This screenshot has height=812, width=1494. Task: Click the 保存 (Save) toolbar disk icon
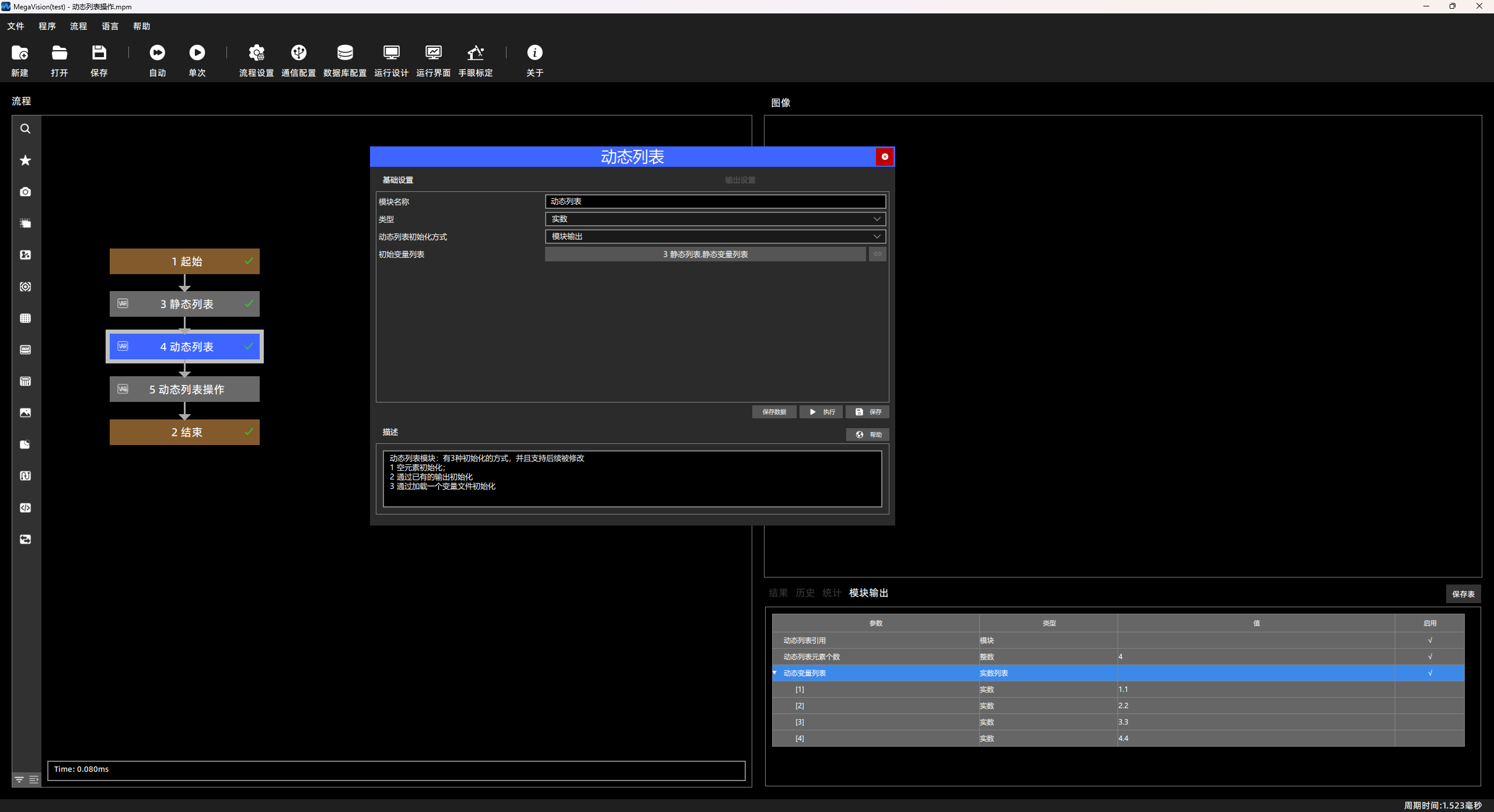click(x=99, y=53)
